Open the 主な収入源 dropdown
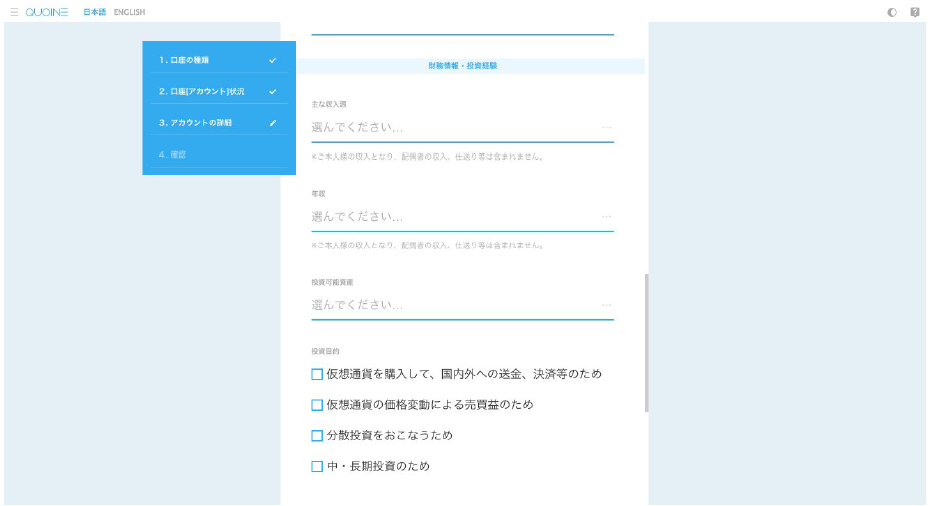Viewport: 929px width, 506px height. pos(462,127)
